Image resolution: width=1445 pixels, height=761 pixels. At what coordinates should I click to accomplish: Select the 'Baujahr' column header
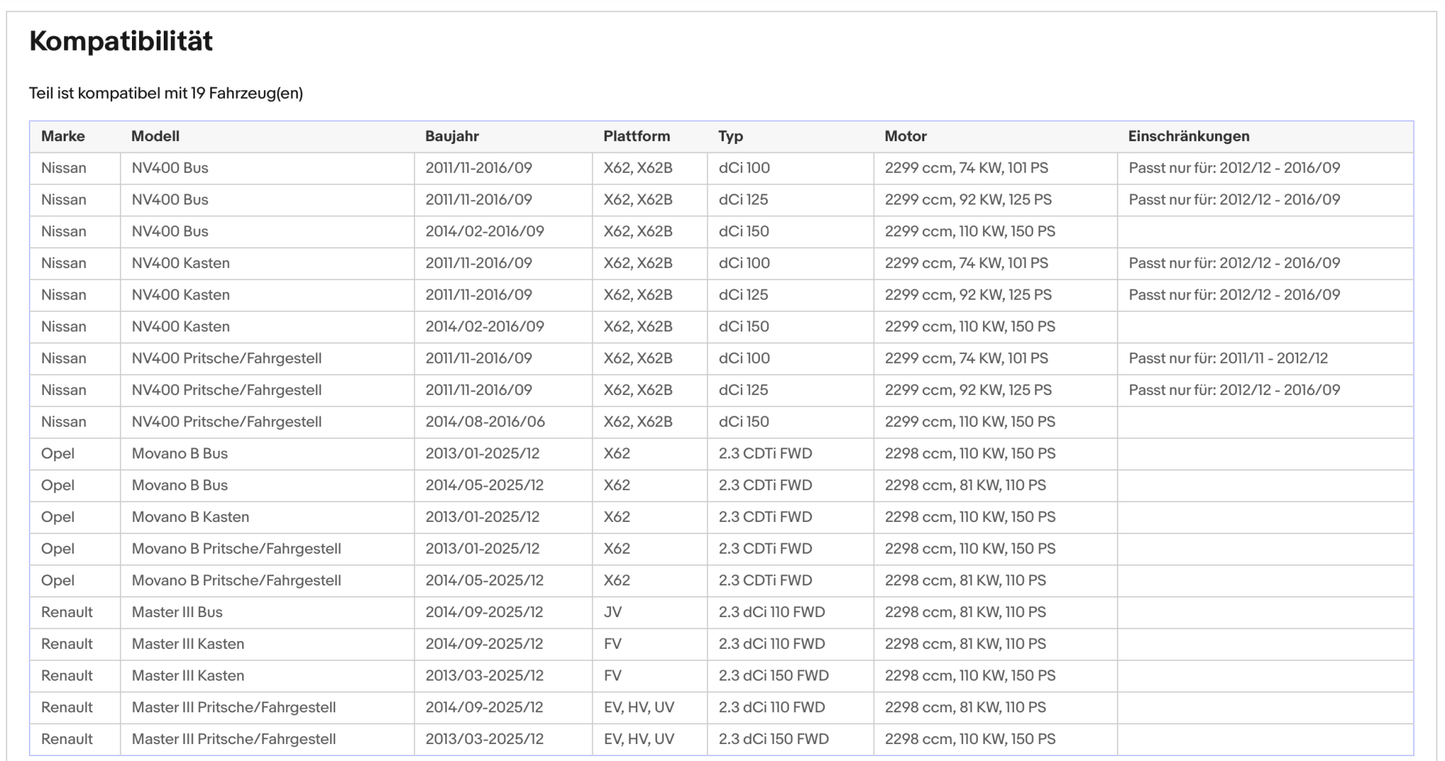[x=452, y=136]
